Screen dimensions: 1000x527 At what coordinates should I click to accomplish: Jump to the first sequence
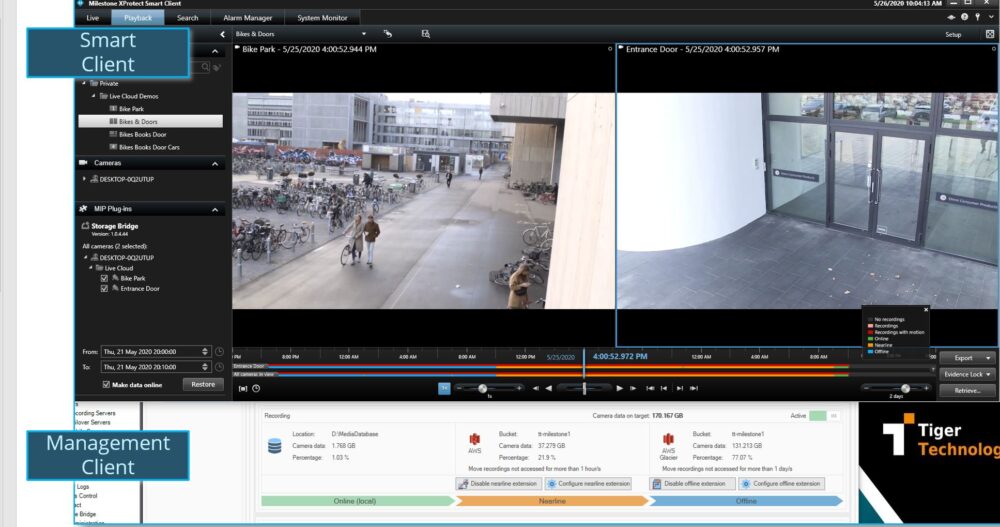650,388
